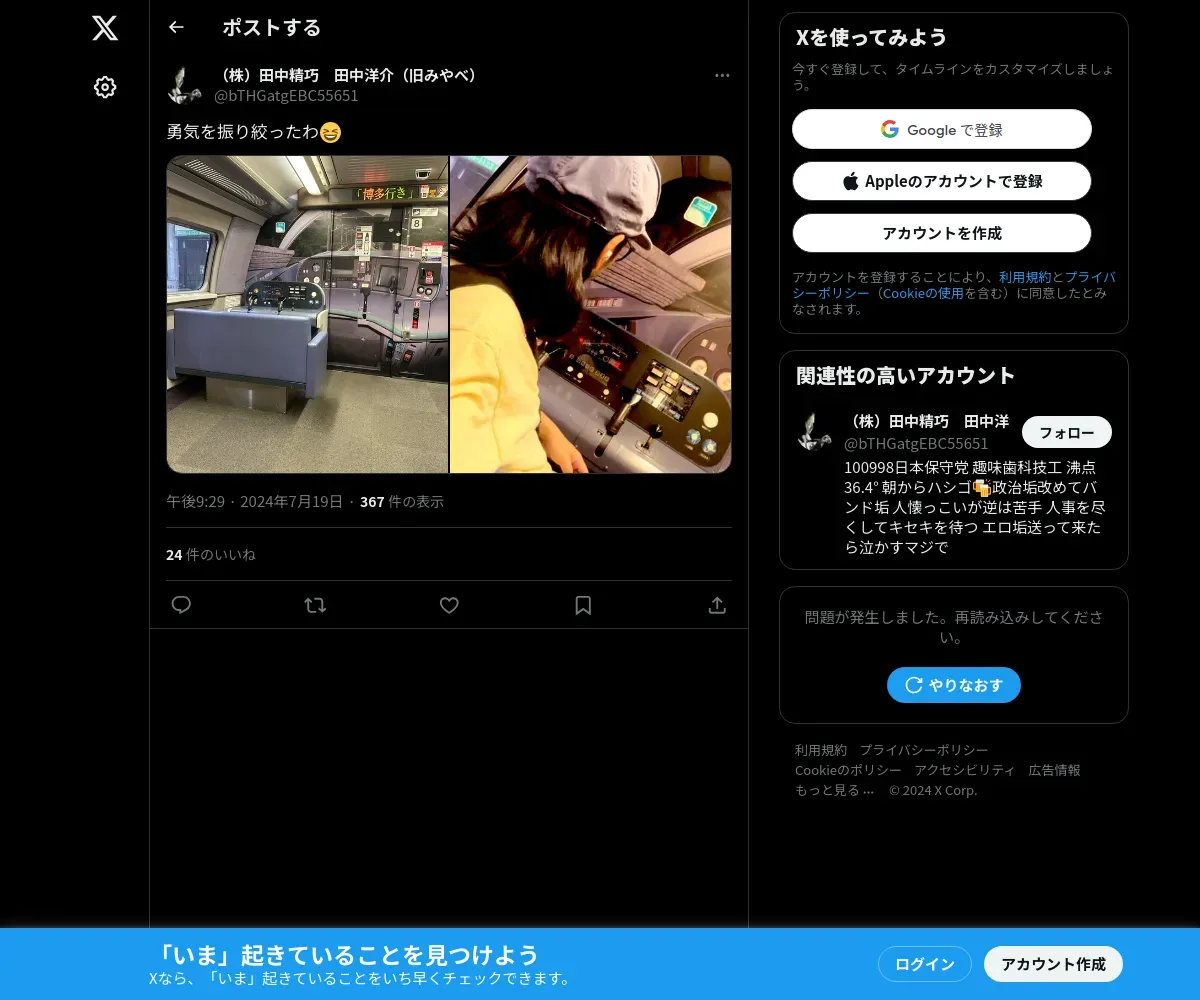Open 利用規約 link in signup panel
The height and width of the screenshot is (1000, 1200).
1025,277
